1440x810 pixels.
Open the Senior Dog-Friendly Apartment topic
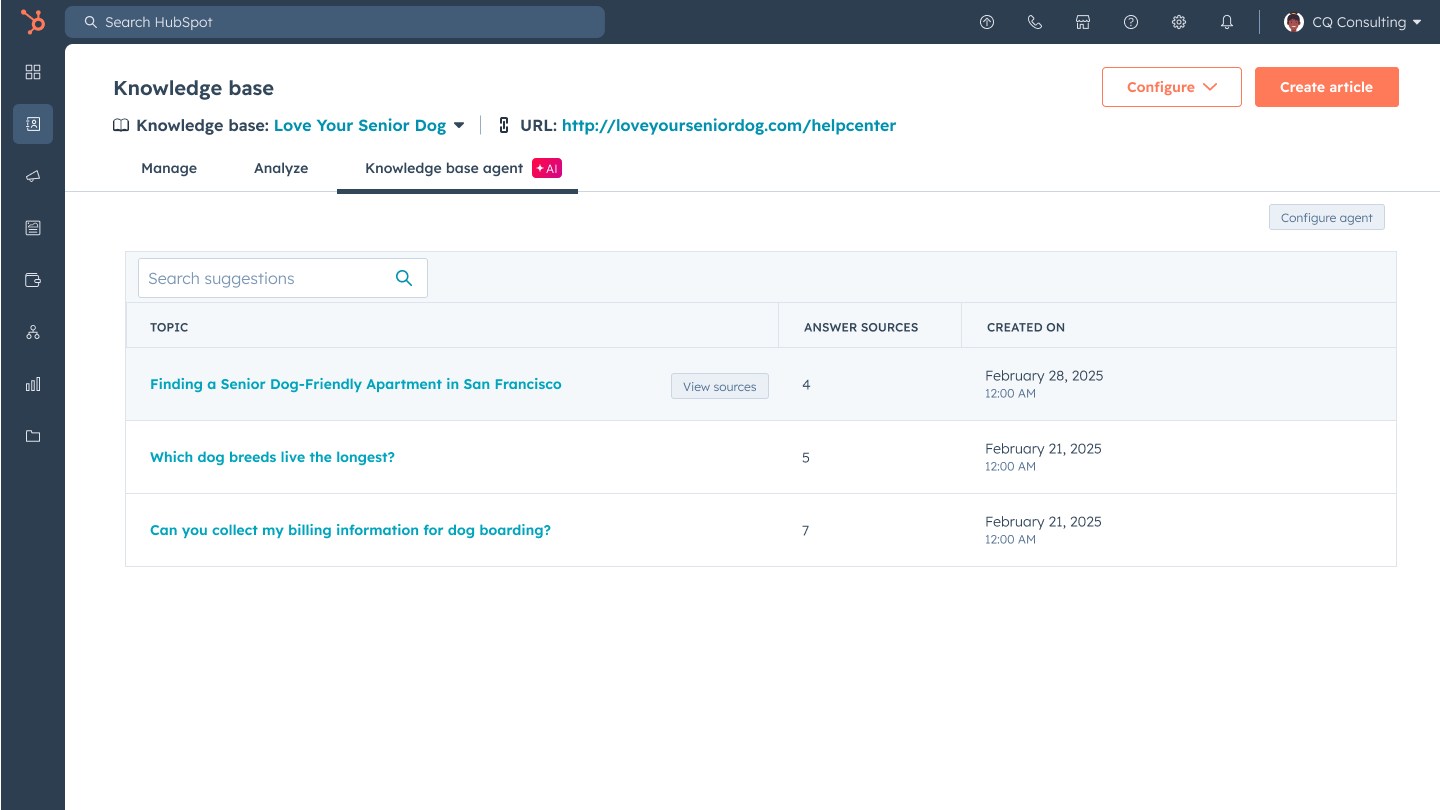point(356,384)
